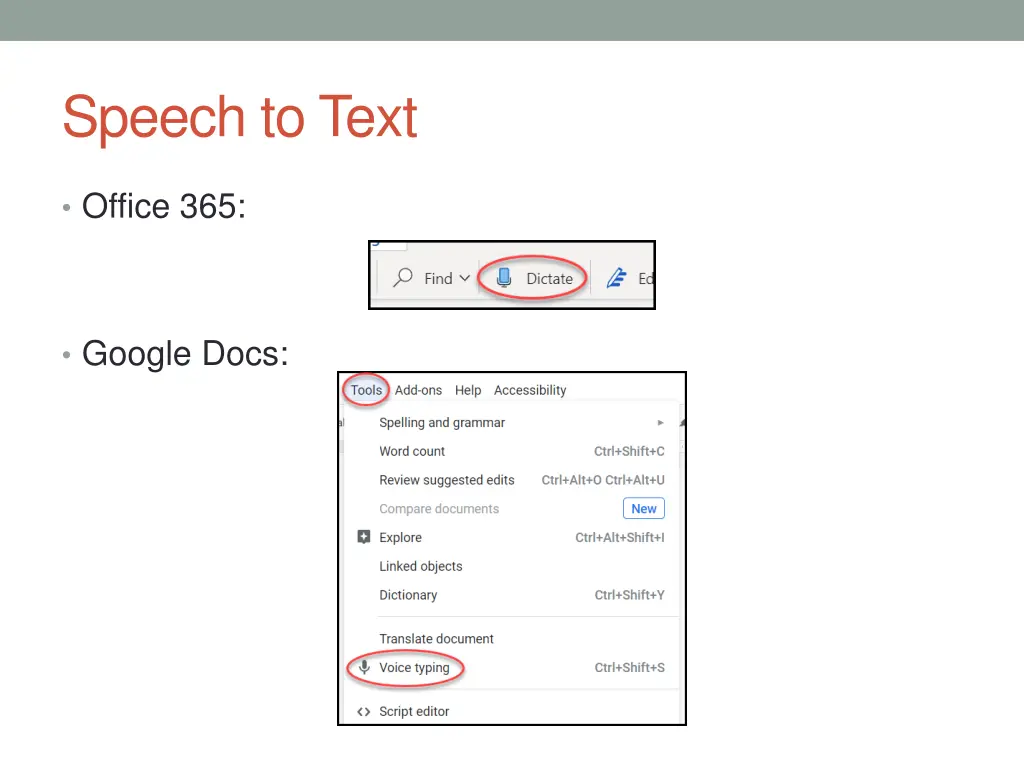Viewport: 1024px width, 768px height.
Task: Click the Office 365 bullet text
Action: (x=164, y=206)
